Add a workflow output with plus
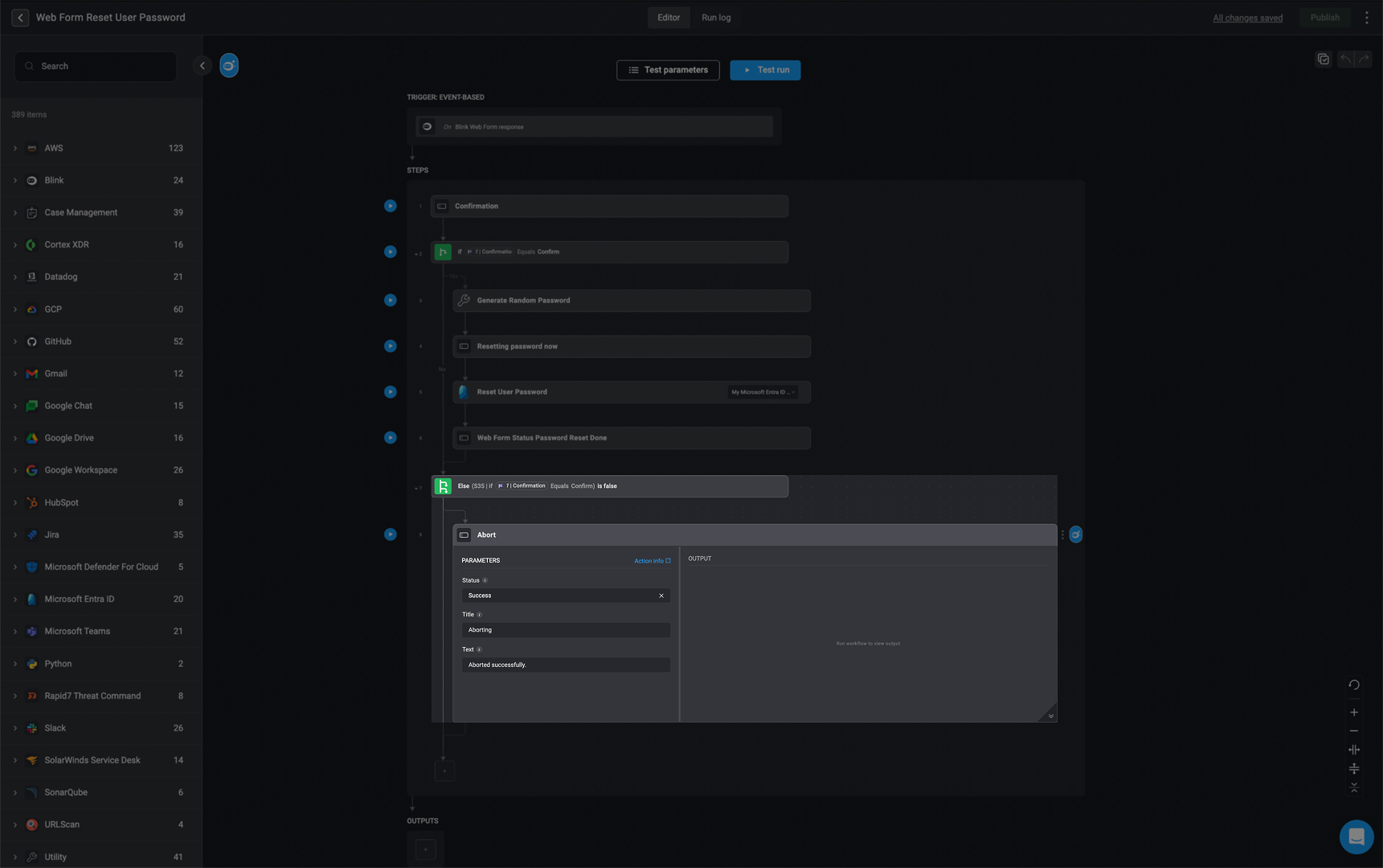Screen dimensions: 1383x868 click(426, 850)
